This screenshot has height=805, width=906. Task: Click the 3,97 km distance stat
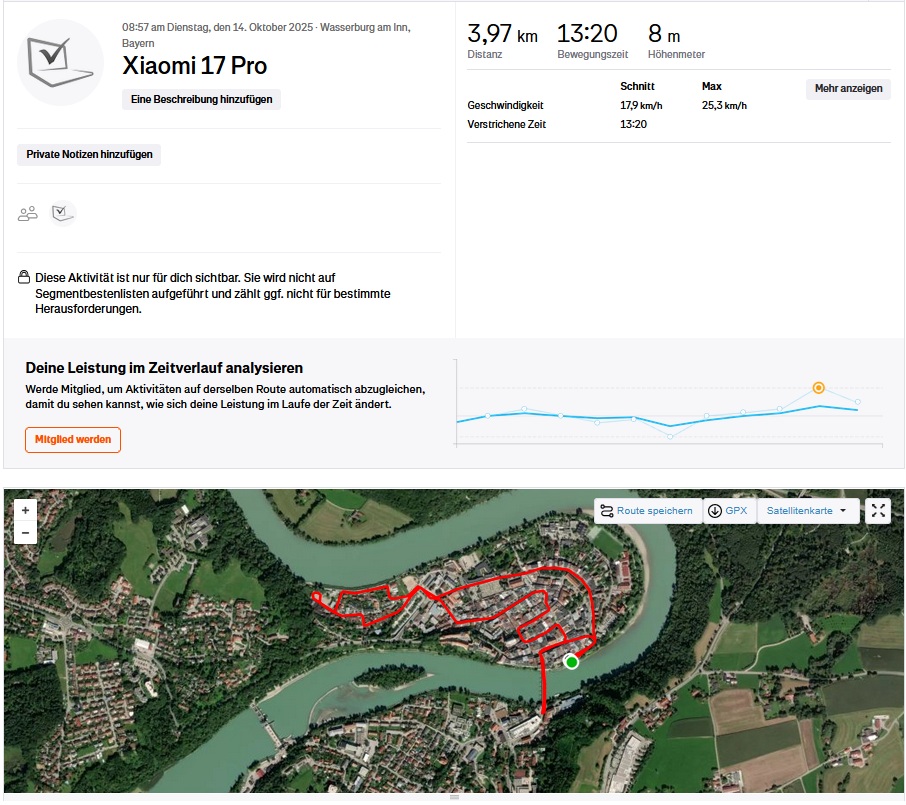click(502, 35)
